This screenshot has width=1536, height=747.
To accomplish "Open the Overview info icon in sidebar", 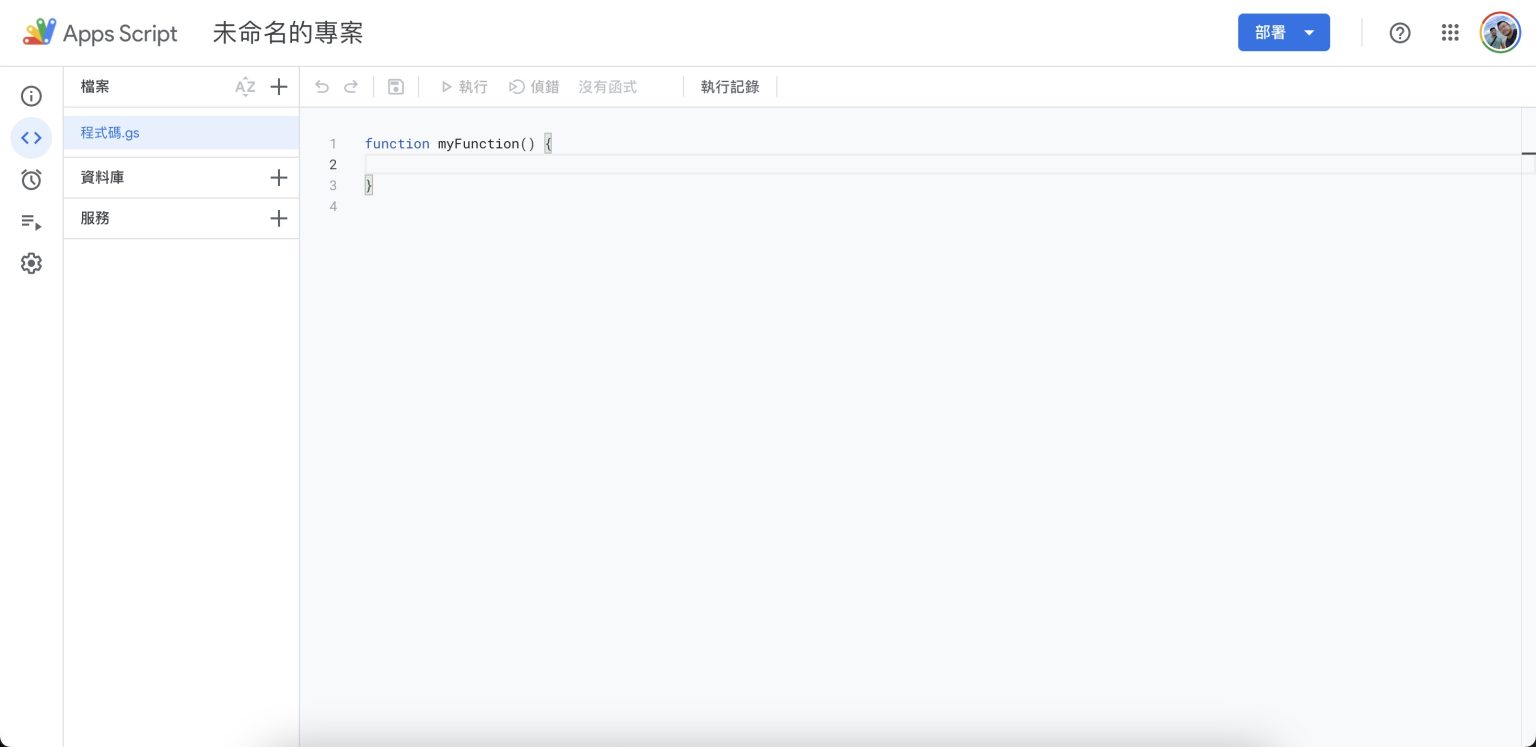I will [x=31, y=96].
